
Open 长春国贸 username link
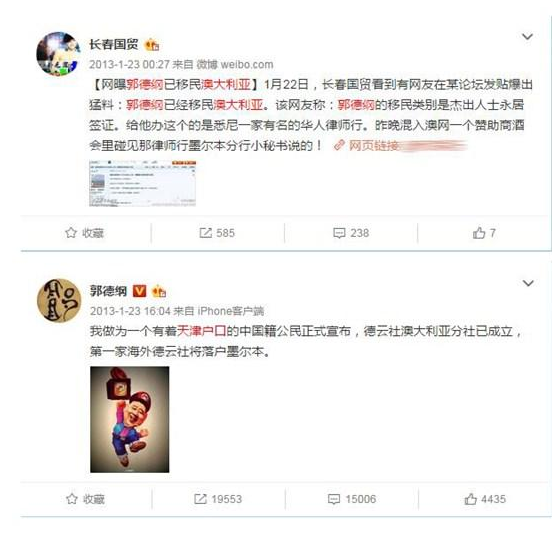pyautogui.click(x=114, y=44)
